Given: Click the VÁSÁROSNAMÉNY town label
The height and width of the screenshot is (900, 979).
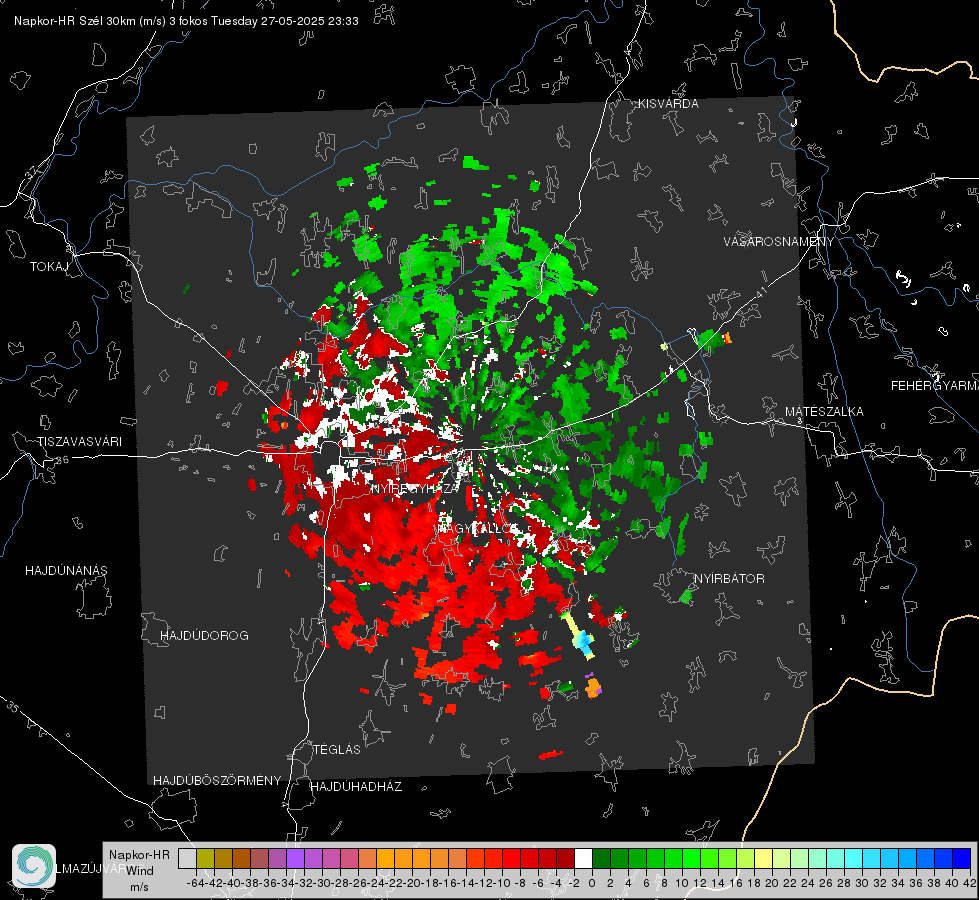Looking at the screenshot, I should point(779,242).
